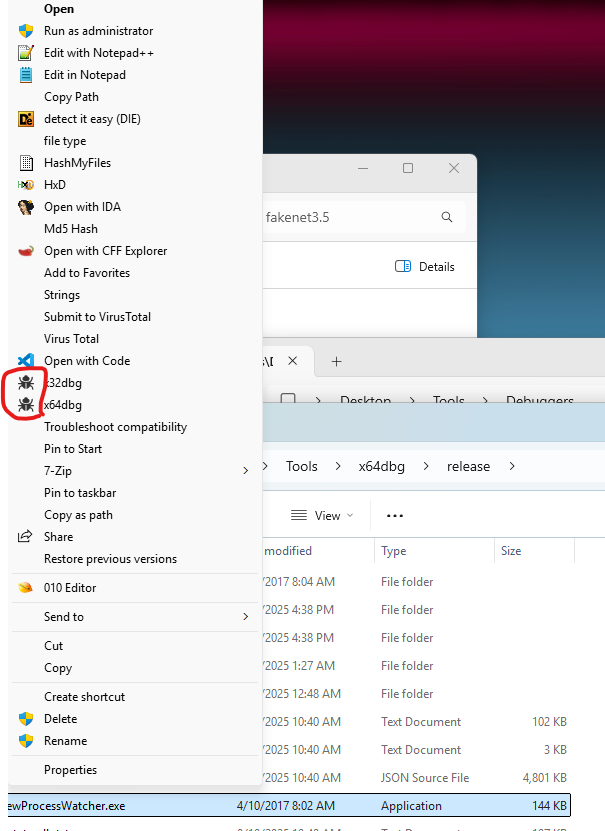Click the JSON Source File type cell
The image size is (605, 831).
click(x=424, y=777)
